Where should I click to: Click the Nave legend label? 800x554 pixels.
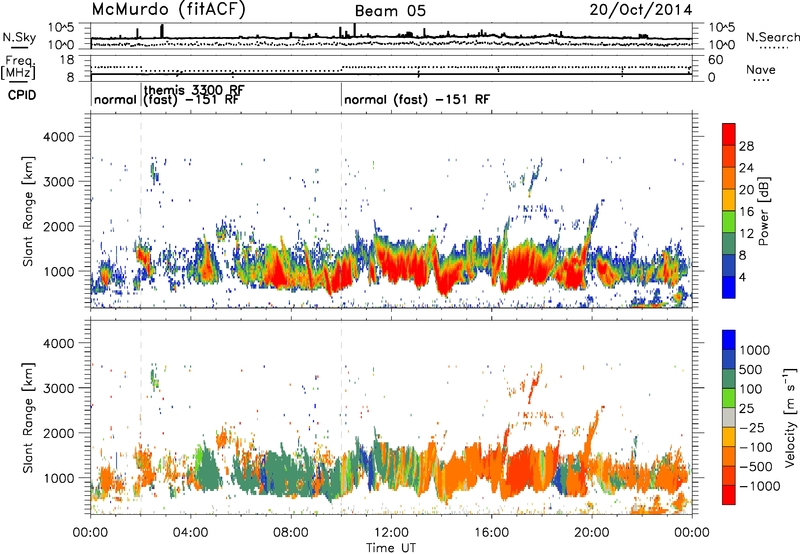pyautogui.click(x=761, y=69)
